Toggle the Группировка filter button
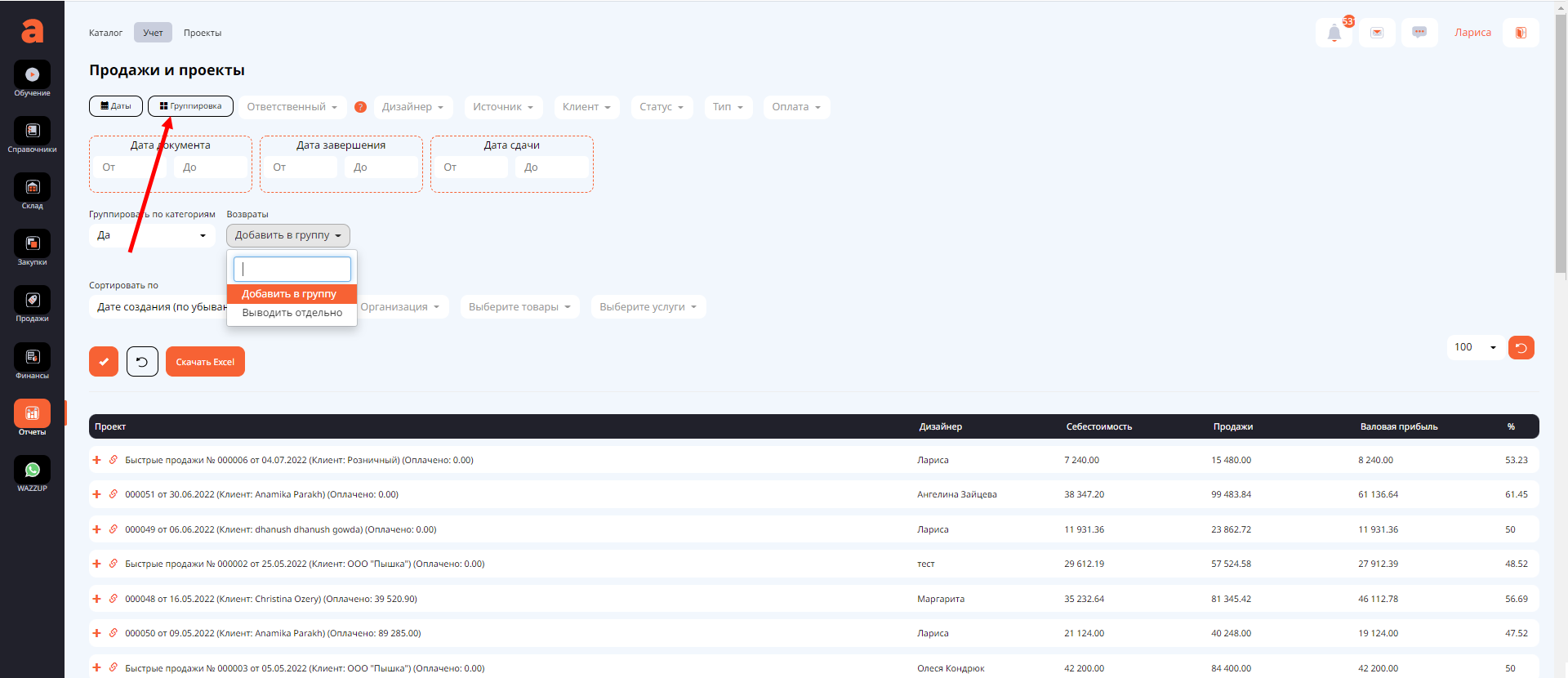1568x678 pixels. [190, 106]
